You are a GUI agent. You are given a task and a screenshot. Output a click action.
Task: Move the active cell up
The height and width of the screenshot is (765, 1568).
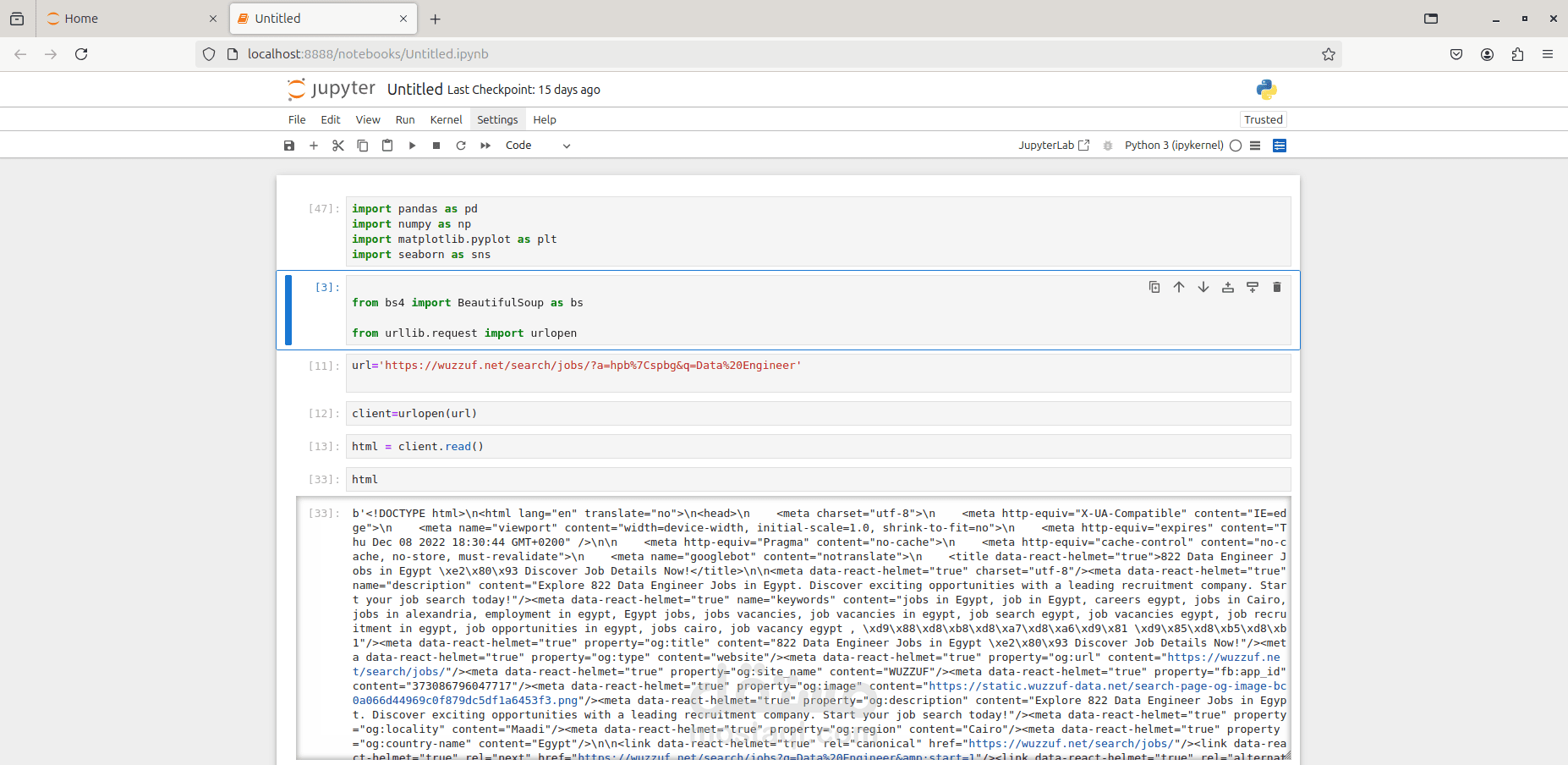[1179, 287]
